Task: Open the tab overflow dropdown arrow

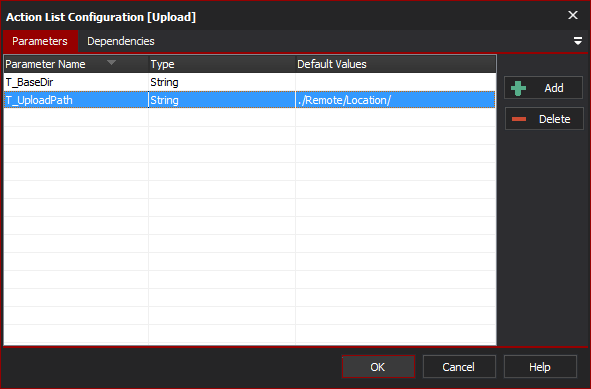Action: click(577, 41)
